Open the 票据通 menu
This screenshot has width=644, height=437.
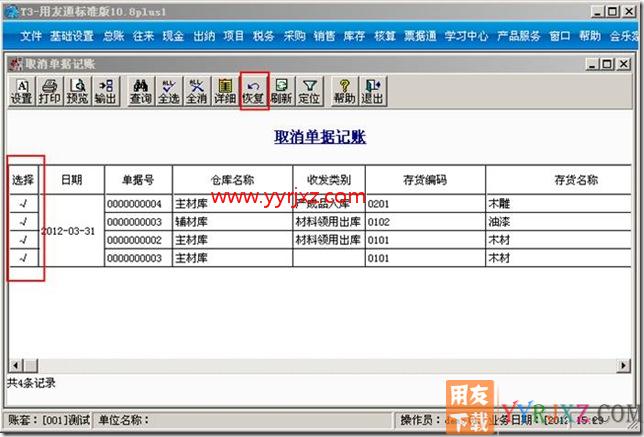click(420, 36)
